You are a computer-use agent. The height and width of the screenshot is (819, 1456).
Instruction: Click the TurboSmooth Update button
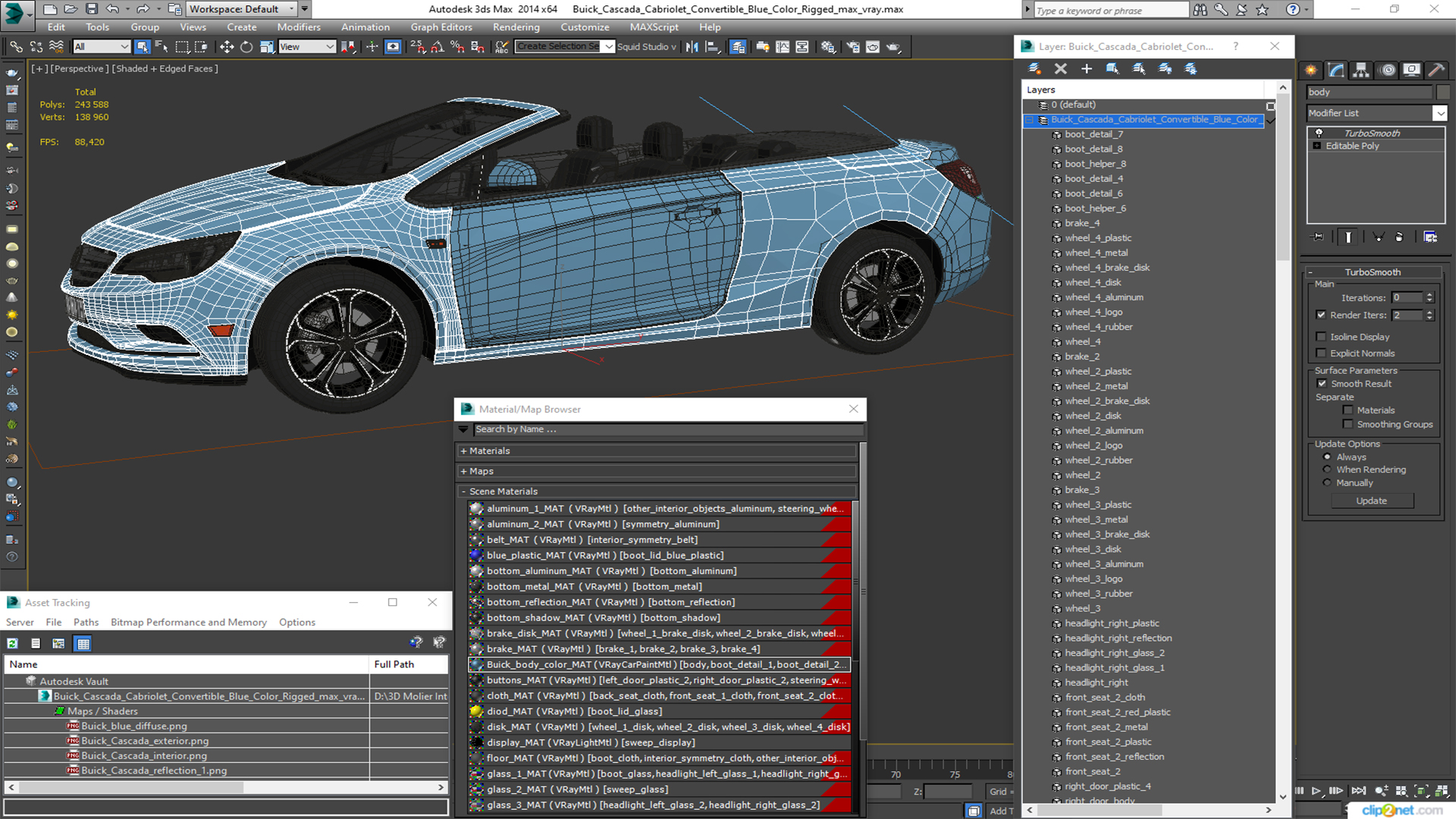(x=1371, y=501)
